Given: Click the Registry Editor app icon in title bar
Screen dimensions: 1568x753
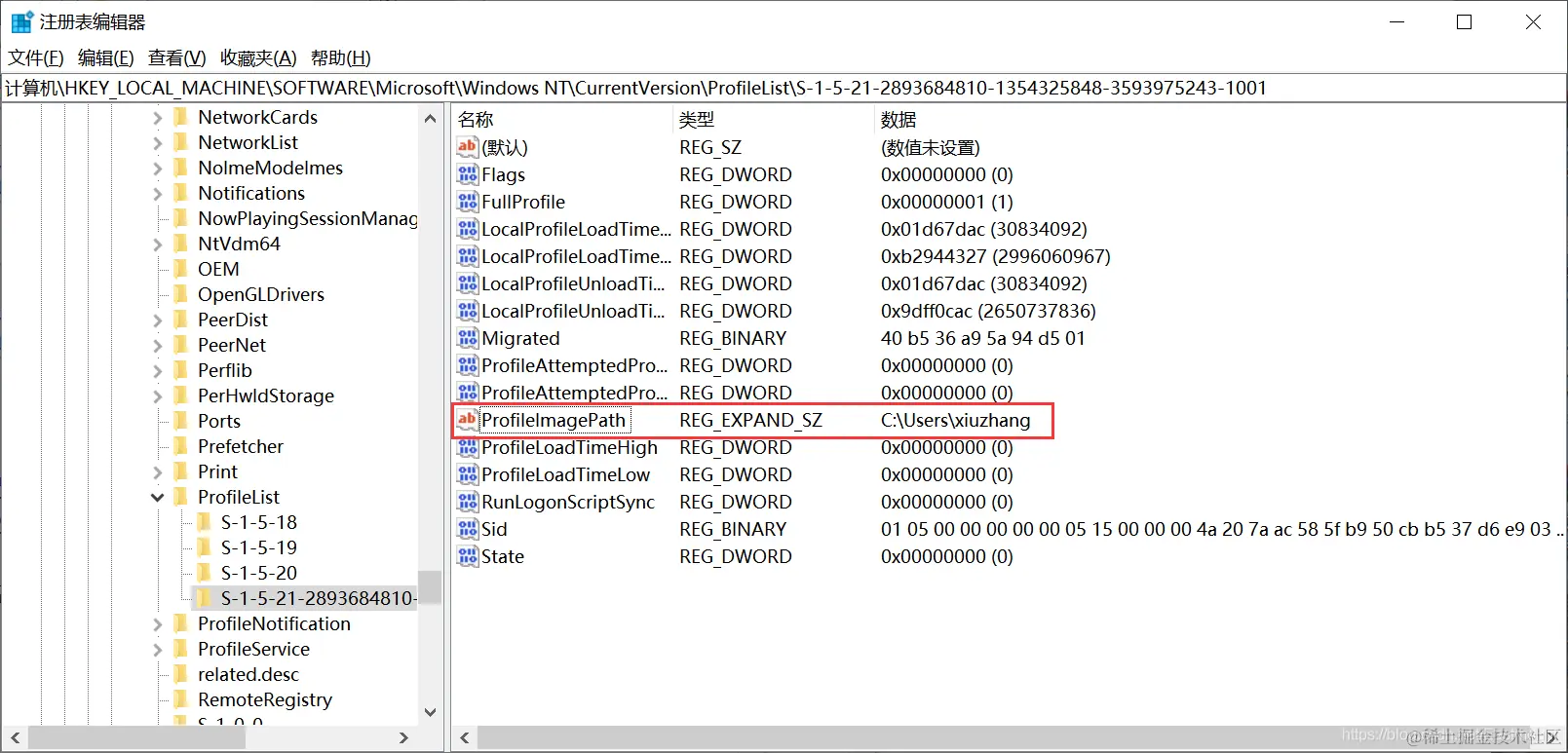Looking at the screenshot, I should coord(21,21).
